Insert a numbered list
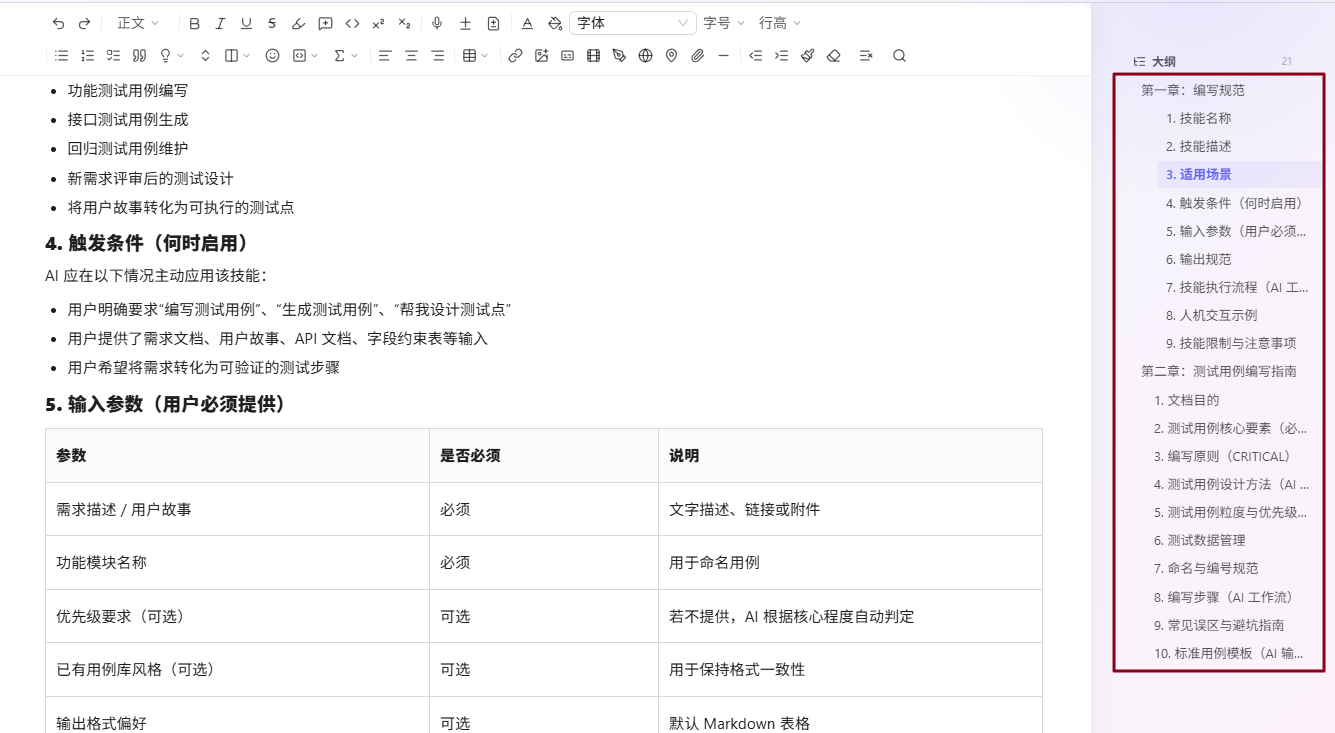Viewport: 1335px width, 733px height. [x=87, y=56]
